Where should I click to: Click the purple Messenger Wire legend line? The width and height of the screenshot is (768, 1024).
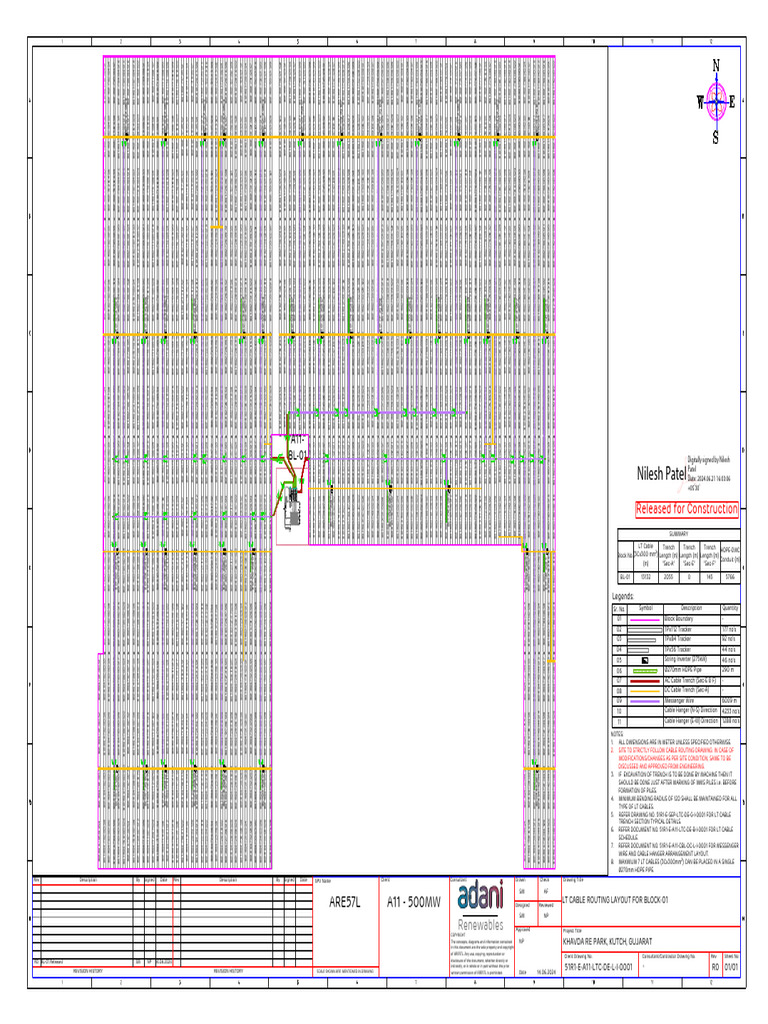tap(645, 701)
